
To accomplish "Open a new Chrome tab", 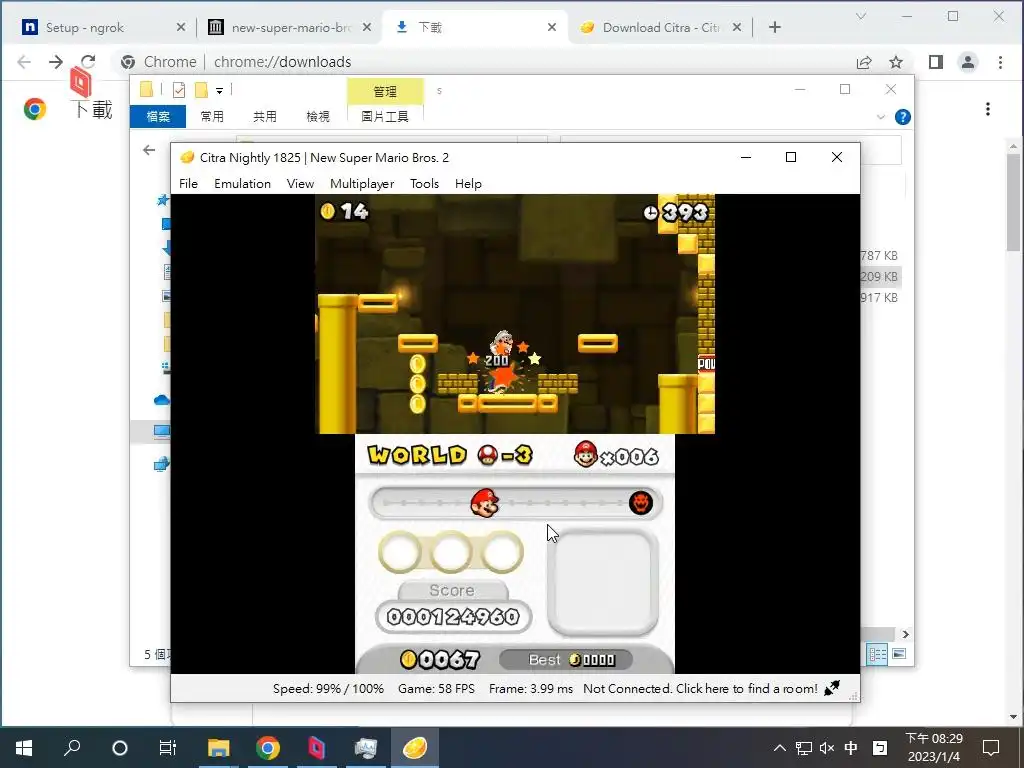I will pos(775,27).
